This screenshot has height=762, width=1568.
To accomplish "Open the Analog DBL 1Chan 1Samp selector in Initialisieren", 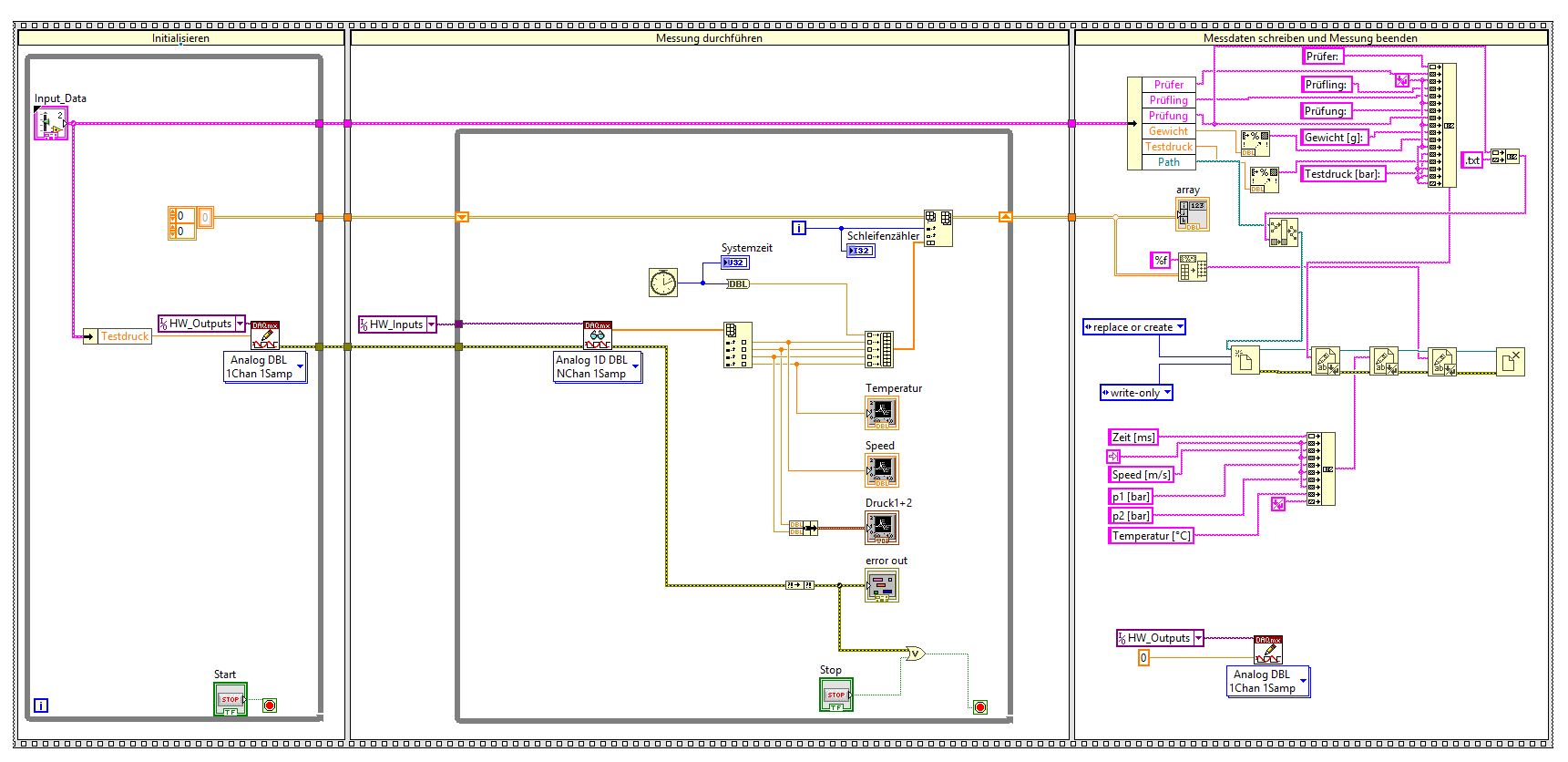I will coord(301,367).
